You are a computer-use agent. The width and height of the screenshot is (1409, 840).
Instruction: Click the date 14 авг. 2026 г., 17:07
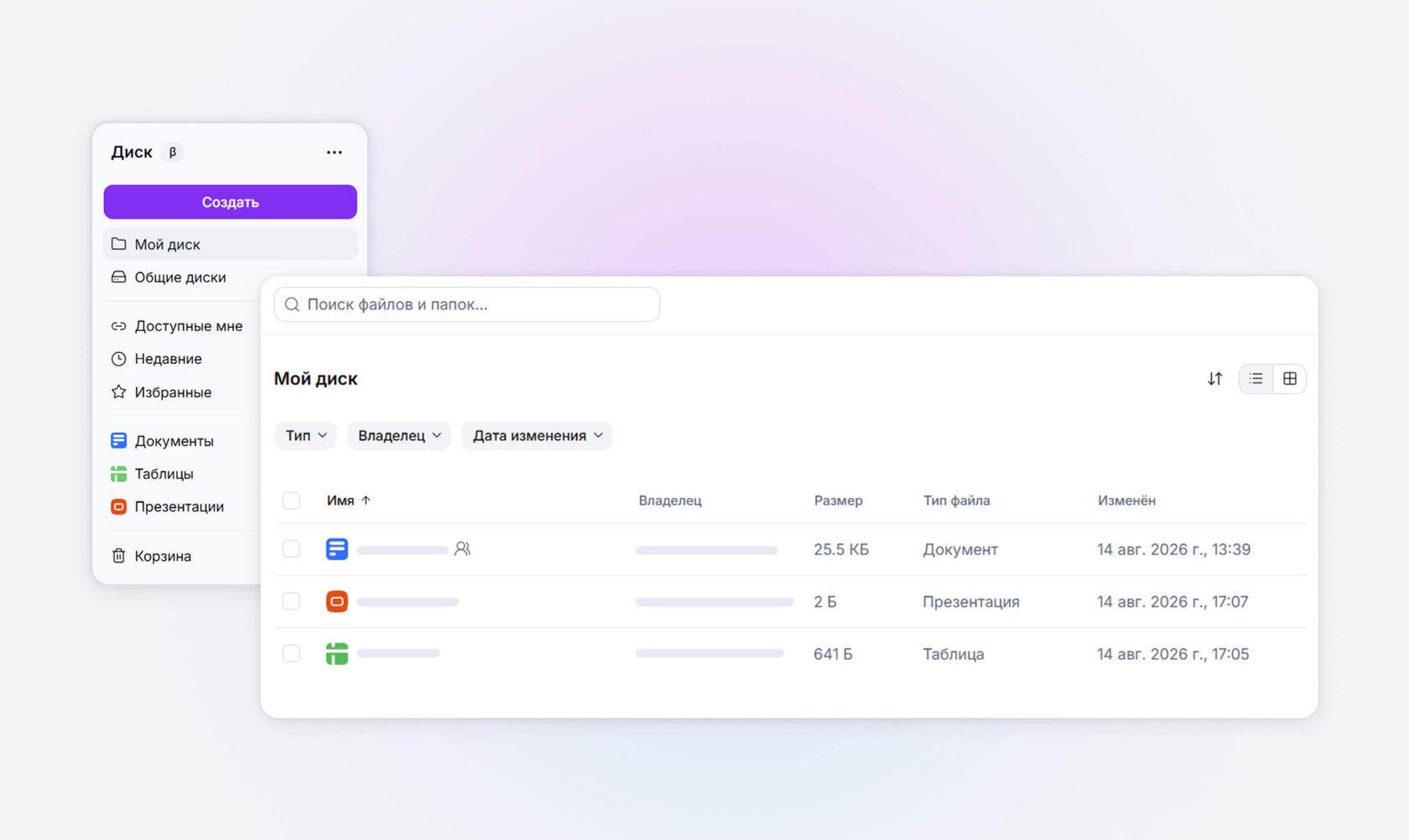pyautogui.click(x=1172, y=601)
